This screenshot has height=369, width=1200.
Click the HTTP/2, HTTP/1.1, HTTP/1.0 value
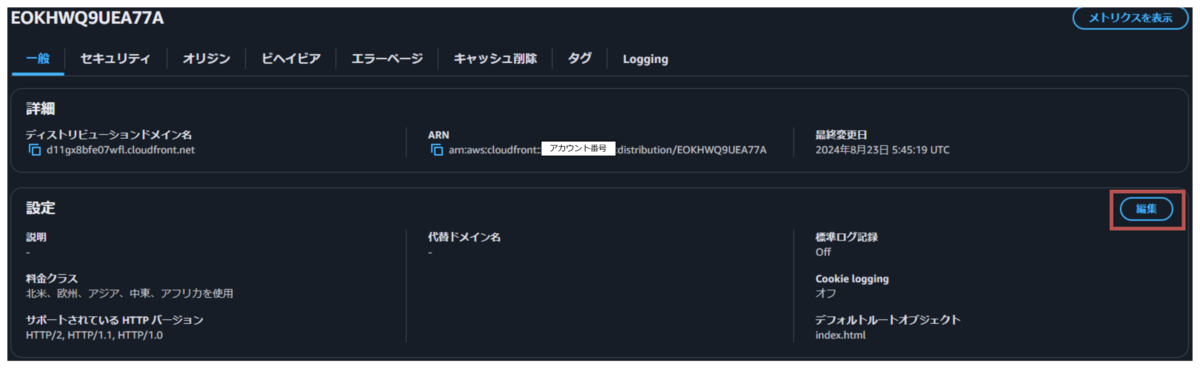point(94,335)
